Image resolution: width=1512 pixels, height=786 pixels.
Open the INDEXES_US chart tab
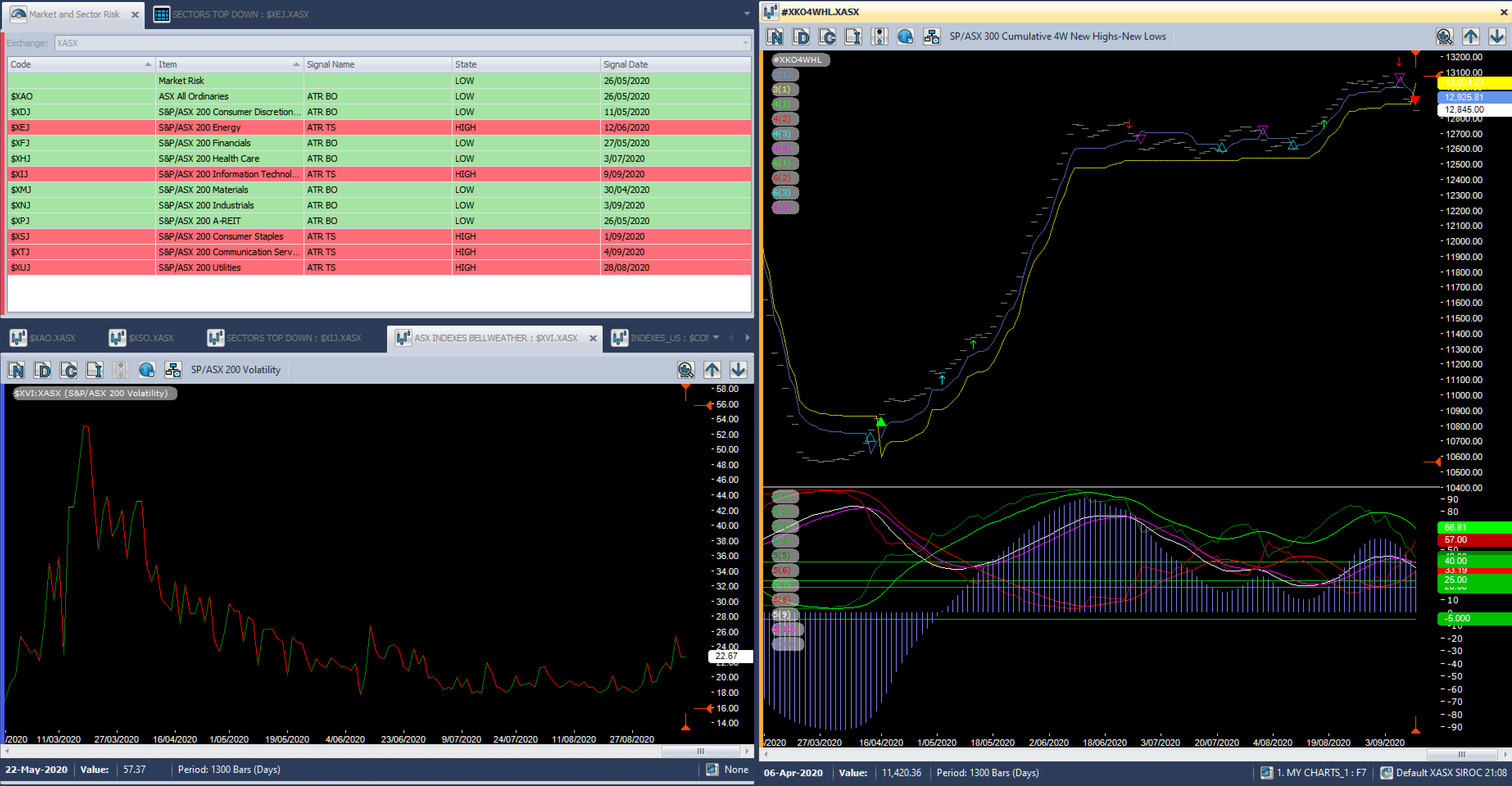point(660,338)
